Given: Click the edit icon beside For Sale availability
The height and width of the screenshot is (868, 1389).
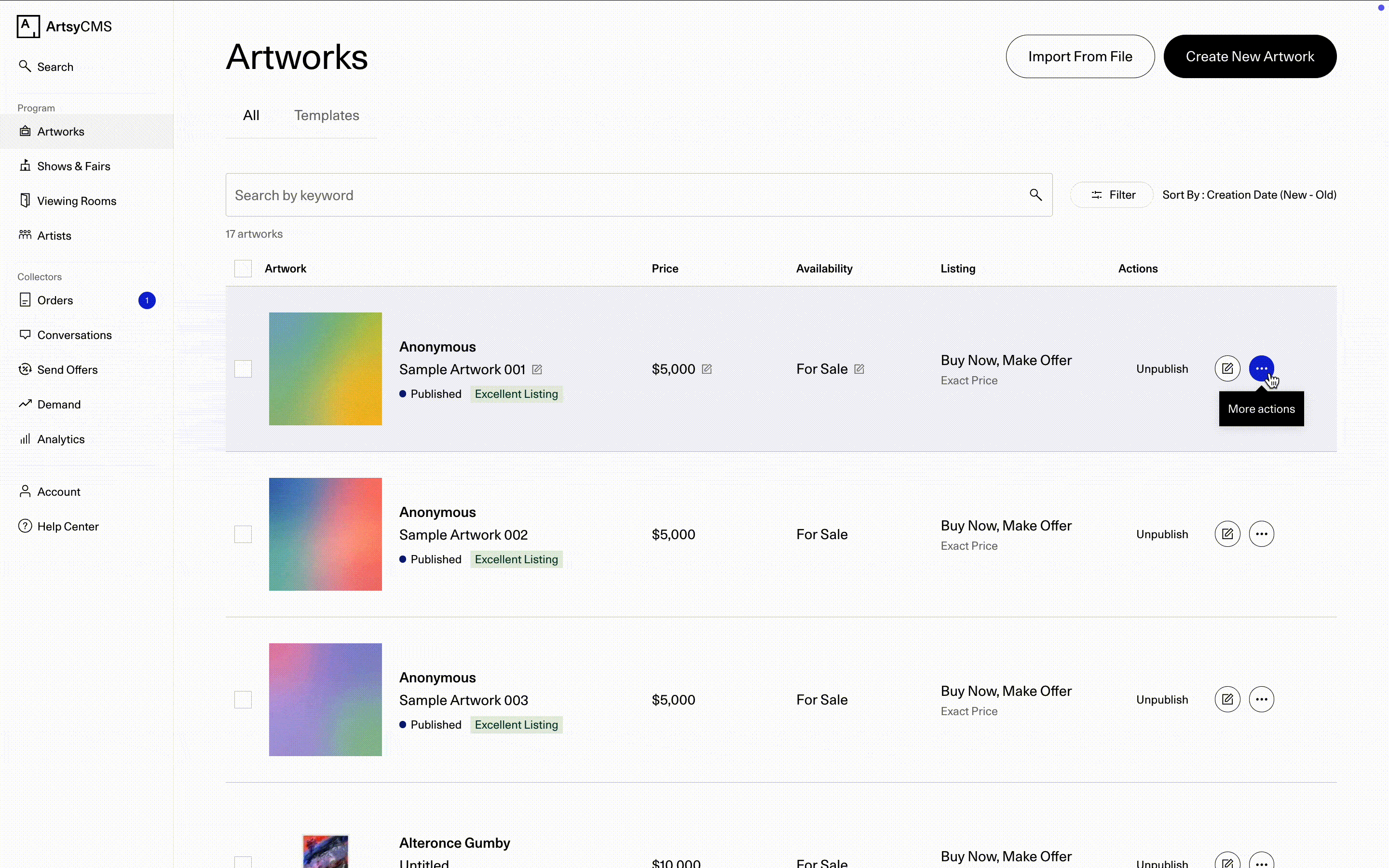Looking at the screenshot, I should point(858,369).
